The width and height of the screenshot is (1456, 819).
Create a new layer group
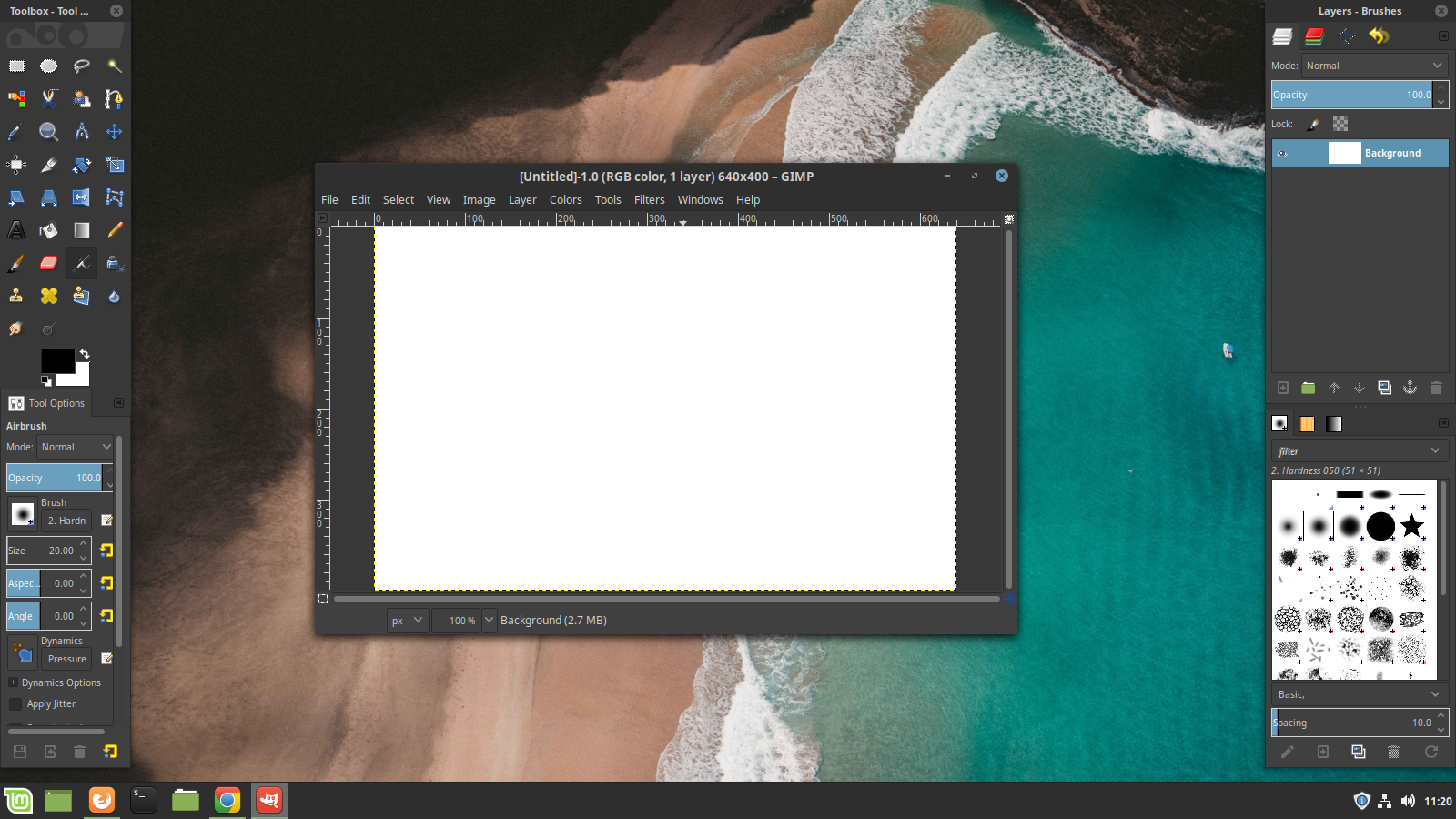click(1309, 388)
